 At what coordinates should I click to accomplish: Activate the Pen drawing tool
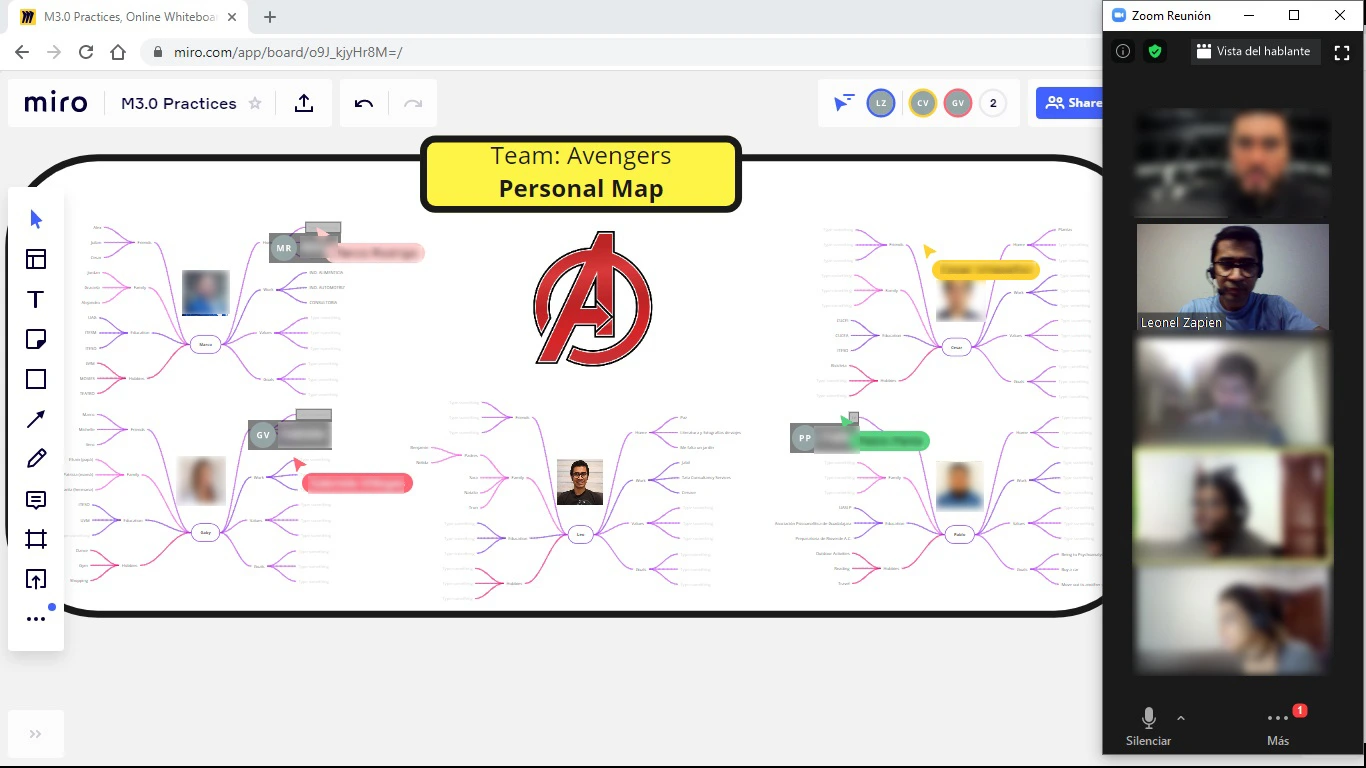click(x=36, y=459)
